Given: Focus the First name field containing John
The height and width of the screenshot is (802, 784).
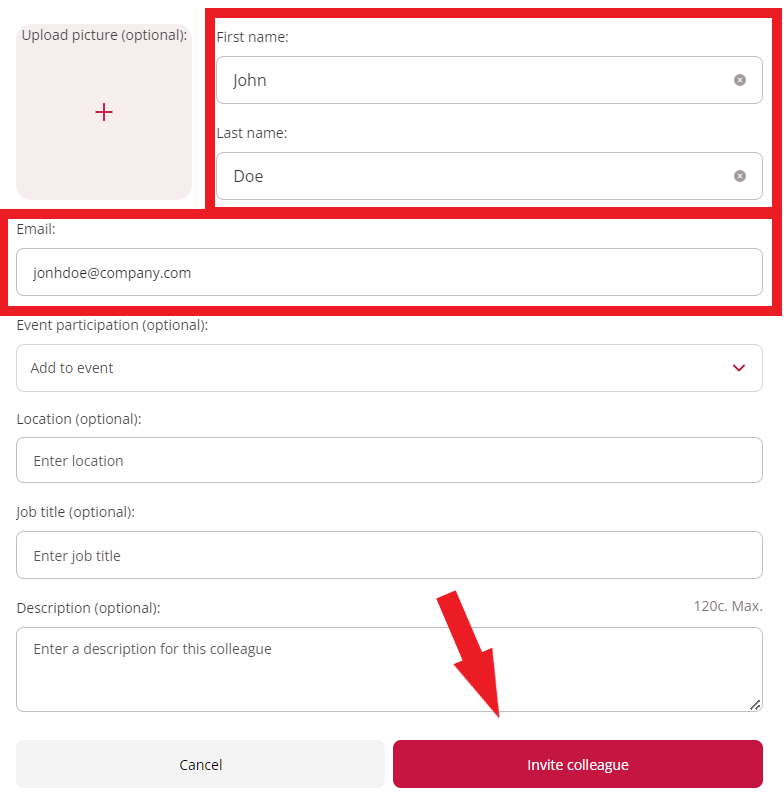Looking at the screenshot, I should [x=470, y=80].
